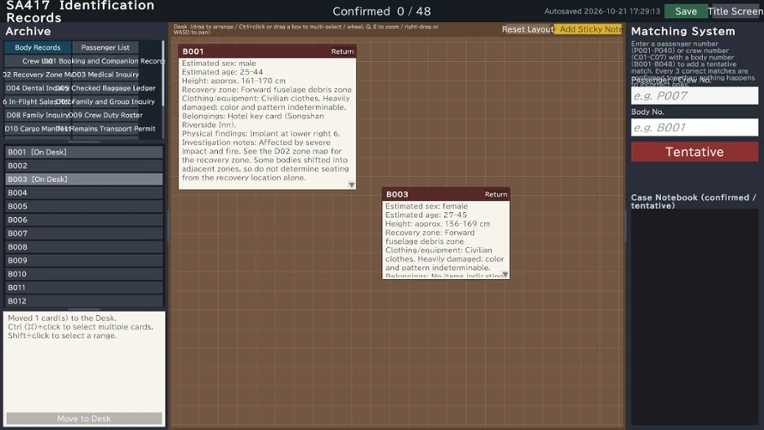Return the B001 card to archive
The width and height of the screenshot is (764, 430).
[342, 51]
